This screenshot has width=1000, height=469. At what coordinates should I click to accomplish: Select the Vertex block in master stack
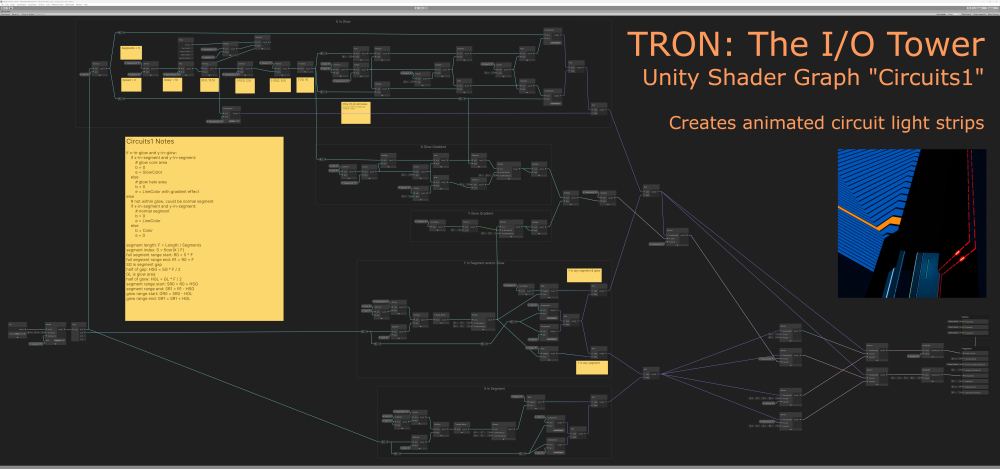coord(976,325)
